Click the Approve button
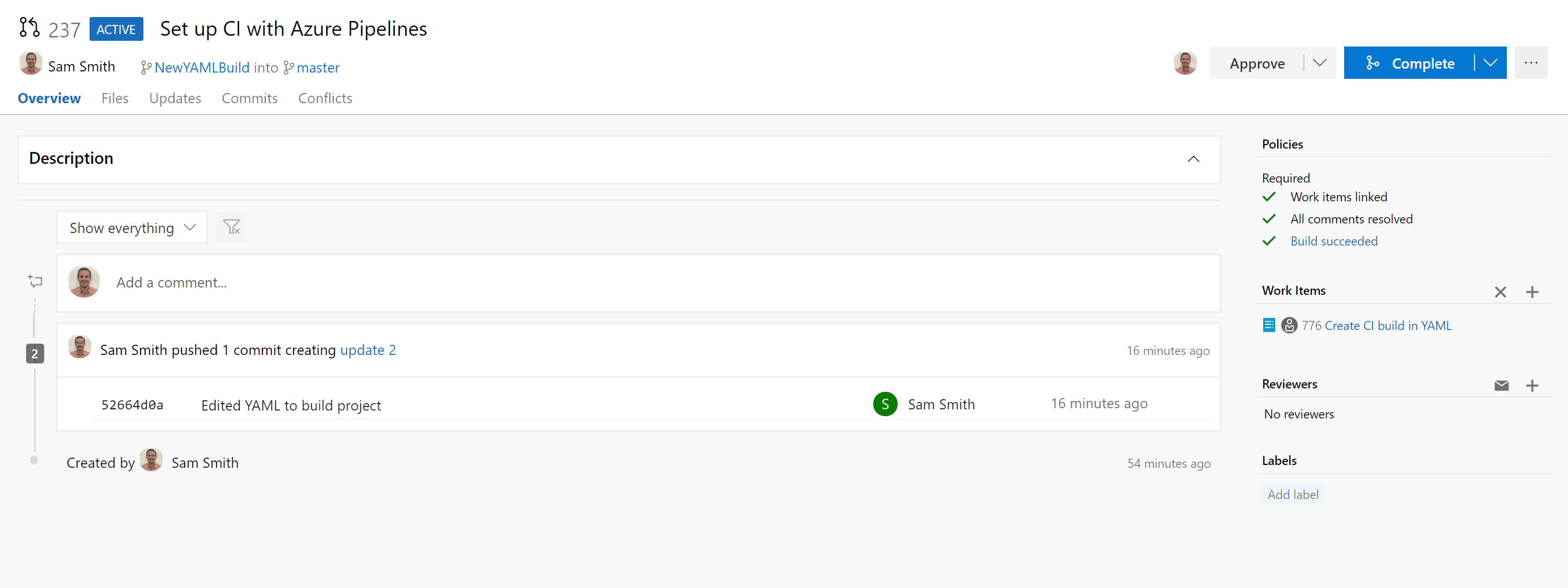The image size is (1568, 588). click(x=1256, y=64)
